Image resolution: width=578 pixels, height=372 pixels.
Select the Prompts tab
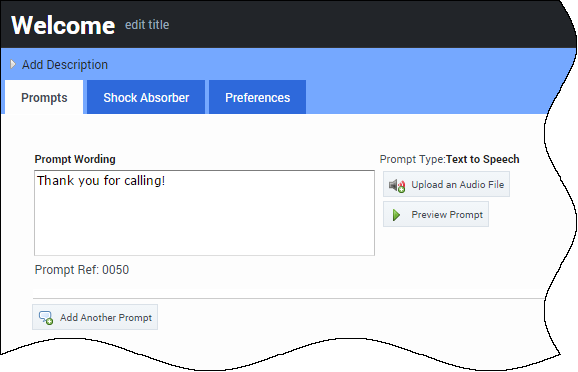(44, 97)
